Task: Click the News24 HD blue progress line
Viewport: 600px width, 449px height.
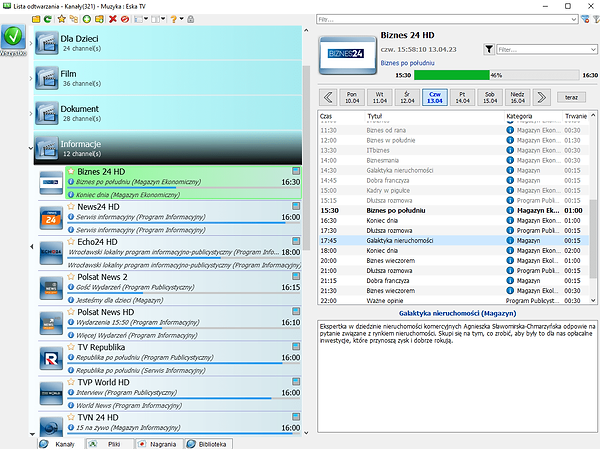Action: 176,223
